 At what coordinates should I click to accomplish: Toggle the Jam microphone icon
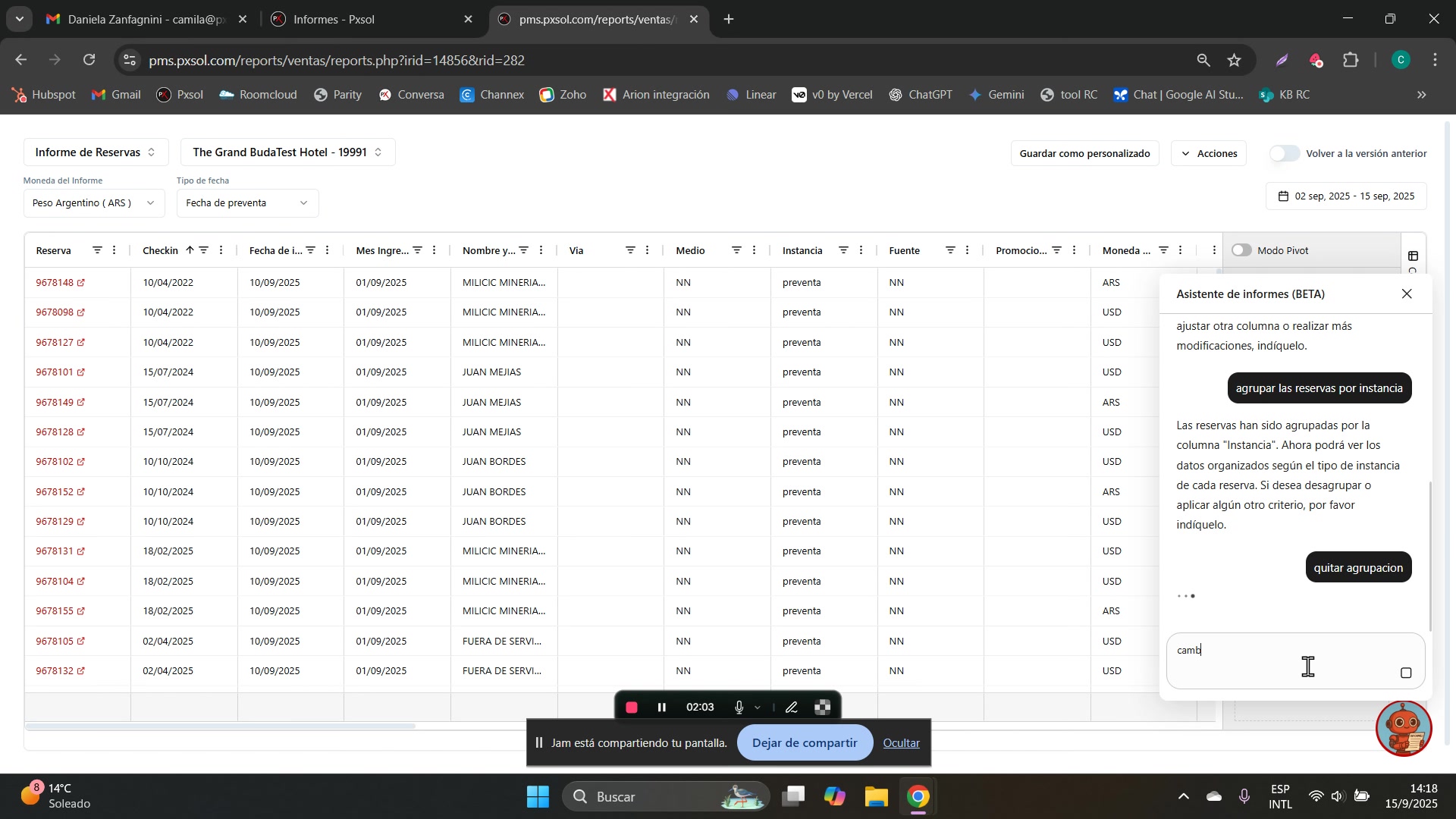click(x=739, y=708)
